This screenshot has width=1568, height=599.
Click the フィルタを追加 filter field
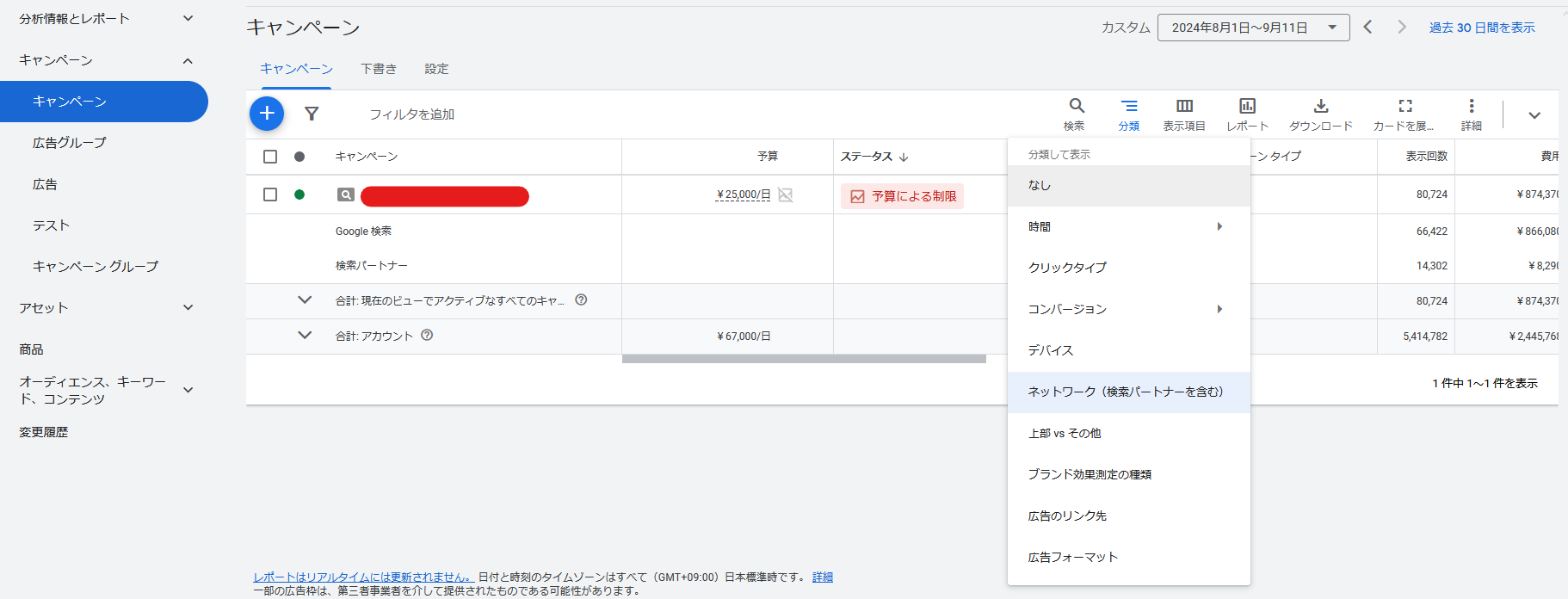pyautogui.click(x=412, y=114)
